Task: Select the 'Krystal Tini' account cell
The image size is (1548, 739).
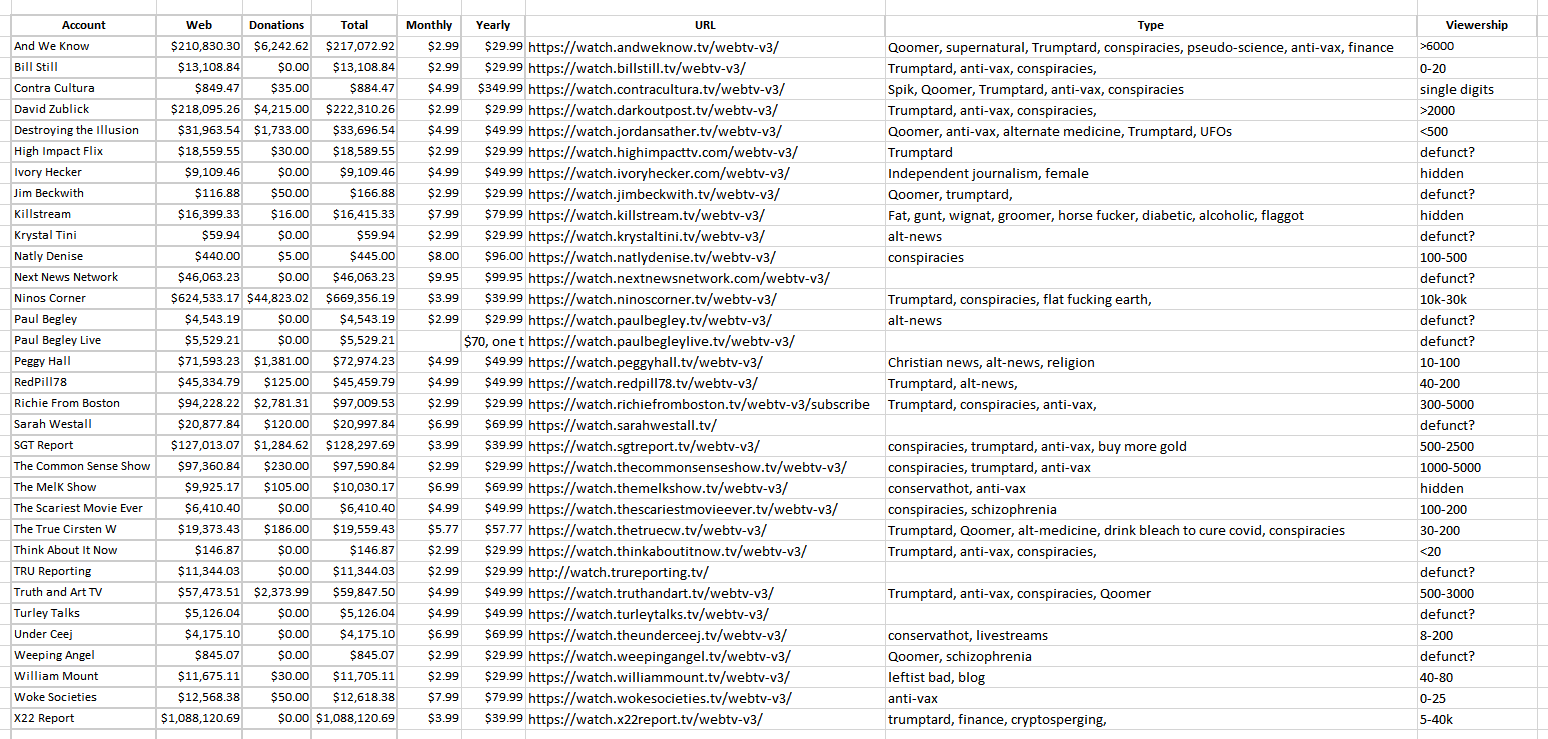Action: (83, 235)
